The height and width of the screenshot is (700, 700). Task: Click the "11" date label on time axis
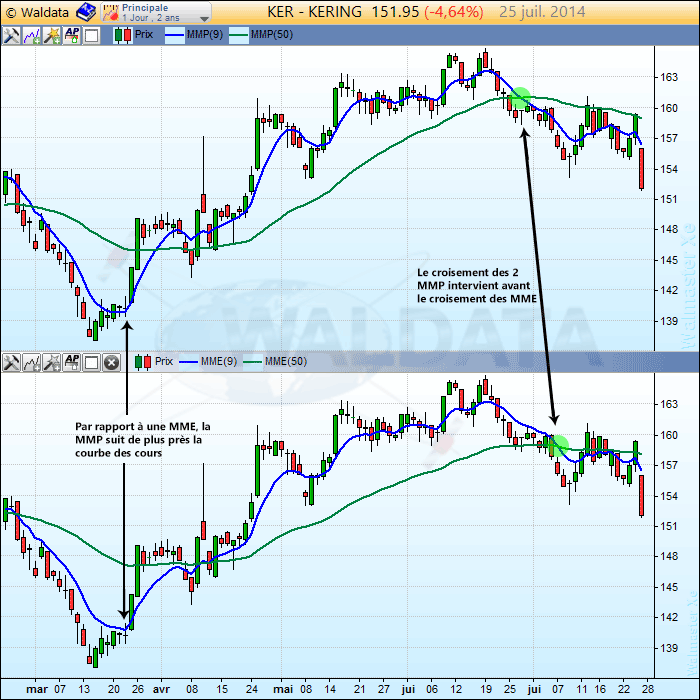(x=582, y=689)
